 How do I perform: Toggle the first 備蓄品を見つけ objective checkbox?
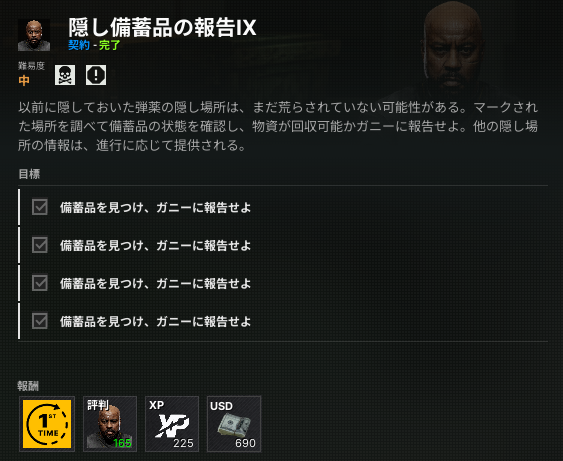click(x=39, y=207)
